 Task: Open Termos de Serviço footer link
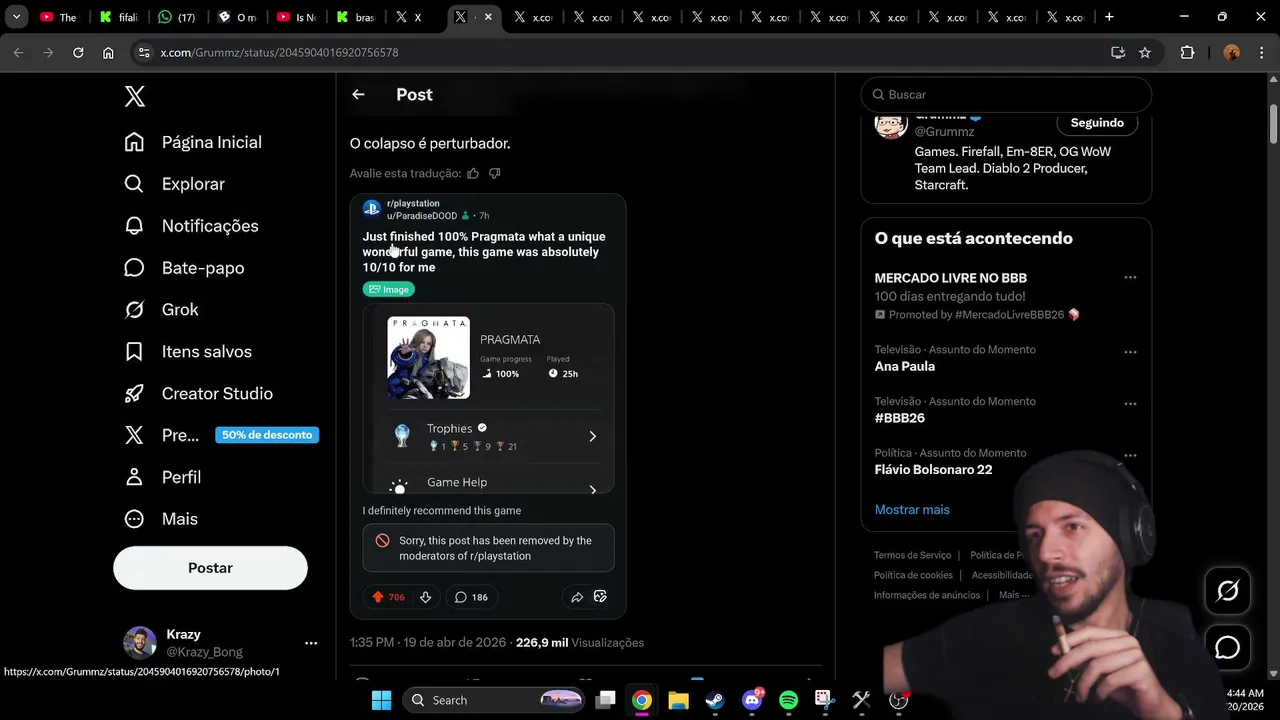912,555
